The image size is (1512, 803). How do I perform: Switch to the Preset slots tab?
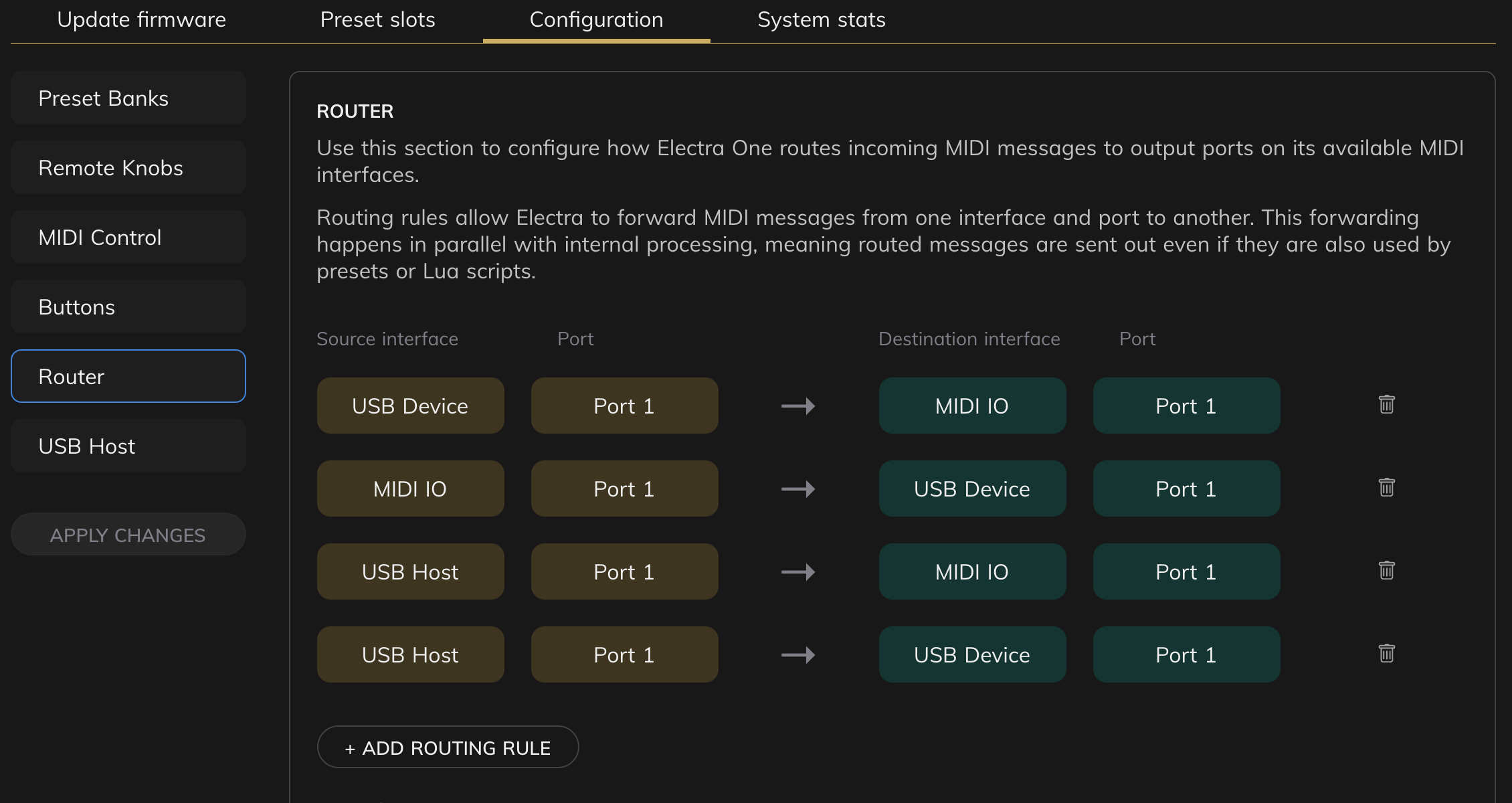click(x=377, y=20)
